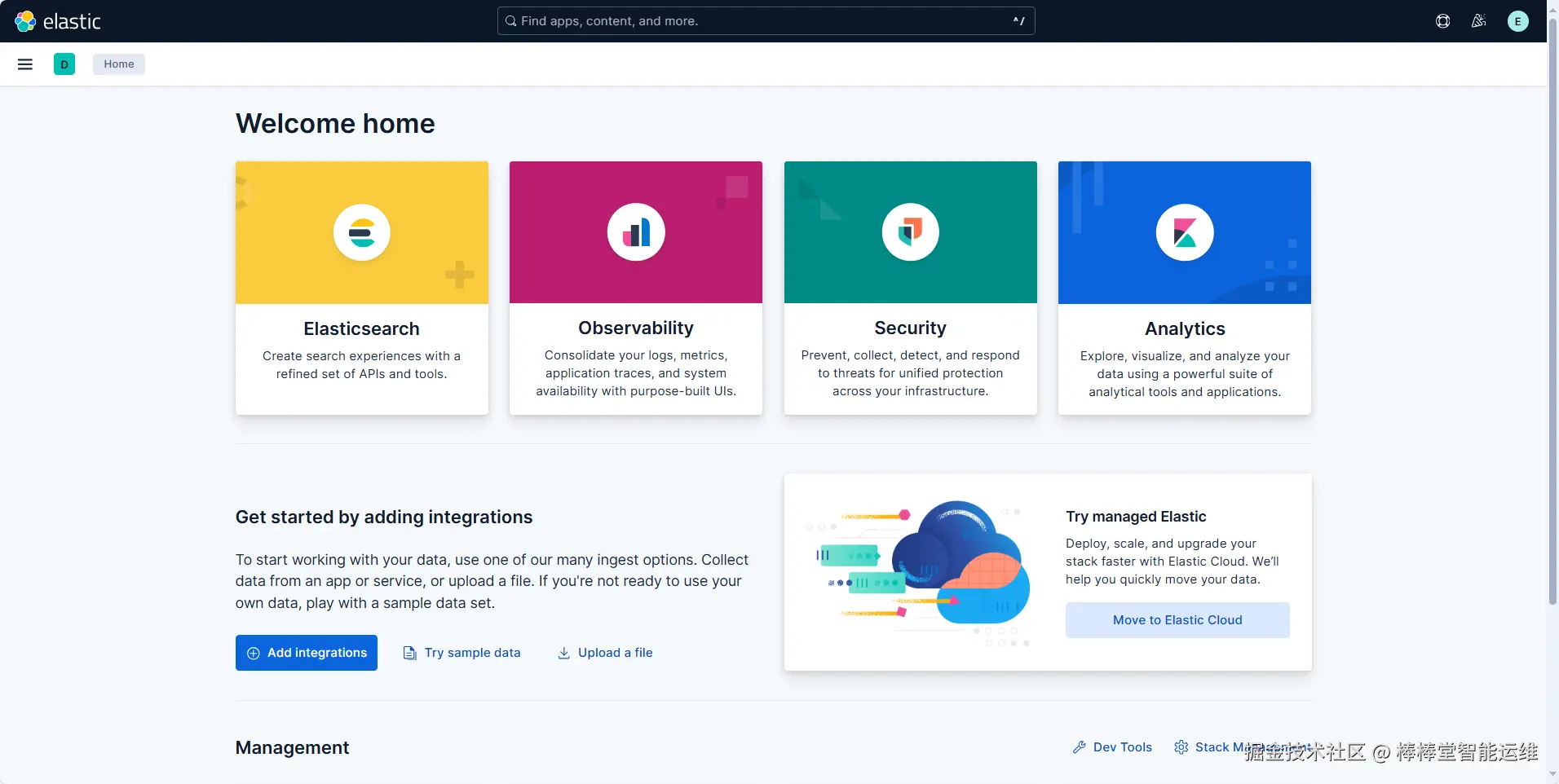Open the user avatar E menu
Screen dimensions: 1559x784
pyautogui.click(x=1517, y=21)
